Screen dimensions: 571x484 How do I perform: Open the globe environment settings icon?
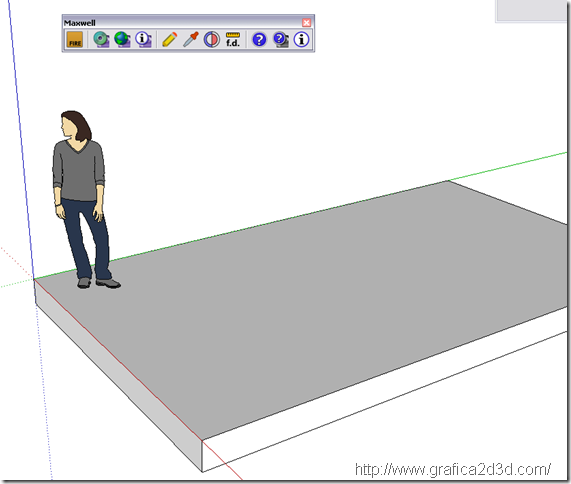click(122, 39)
